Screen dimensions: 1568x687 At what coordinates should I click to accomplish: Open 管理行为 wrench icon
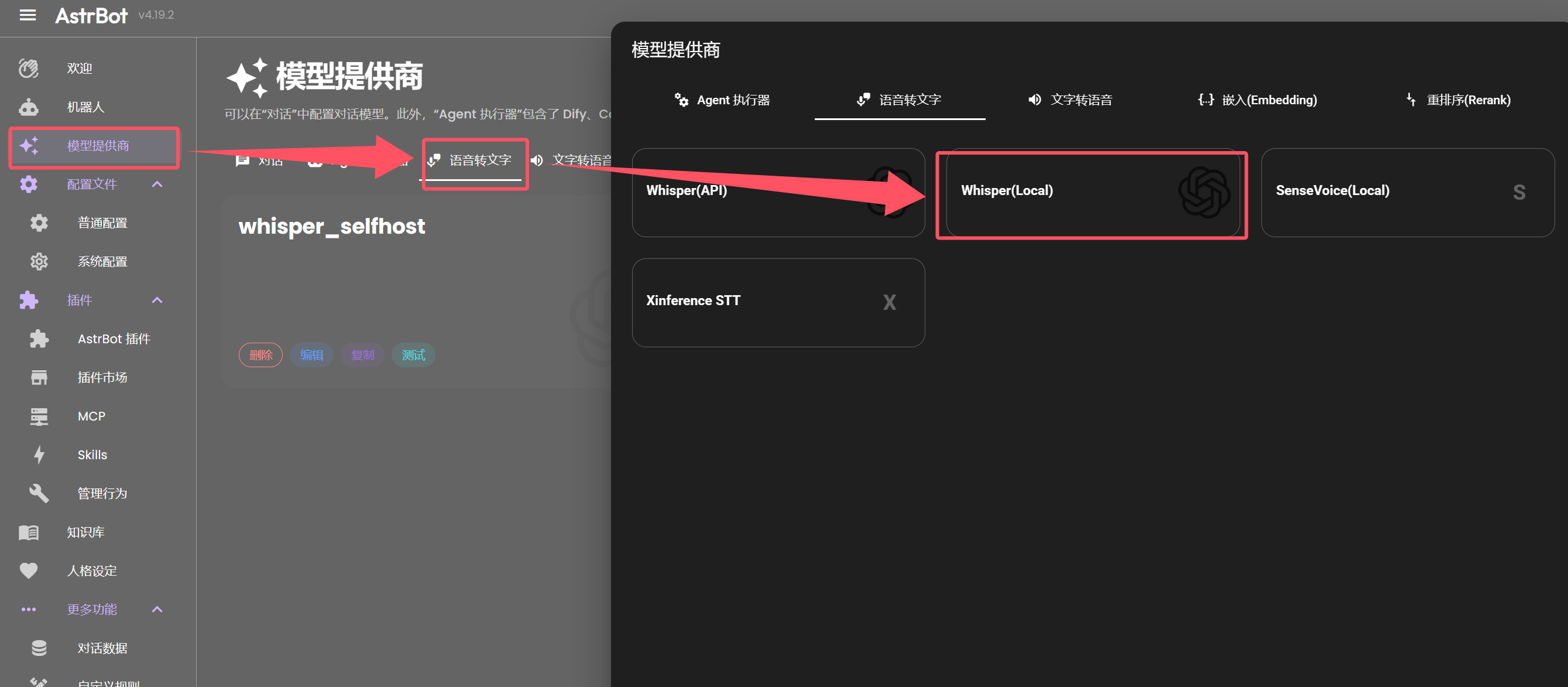click(x=39, y=493)
